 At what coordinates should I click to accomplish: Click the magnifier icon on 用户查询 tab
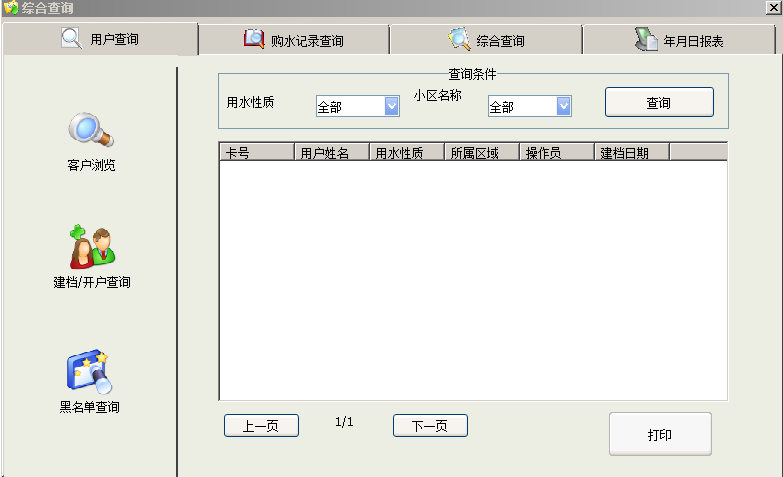point(72,38)
